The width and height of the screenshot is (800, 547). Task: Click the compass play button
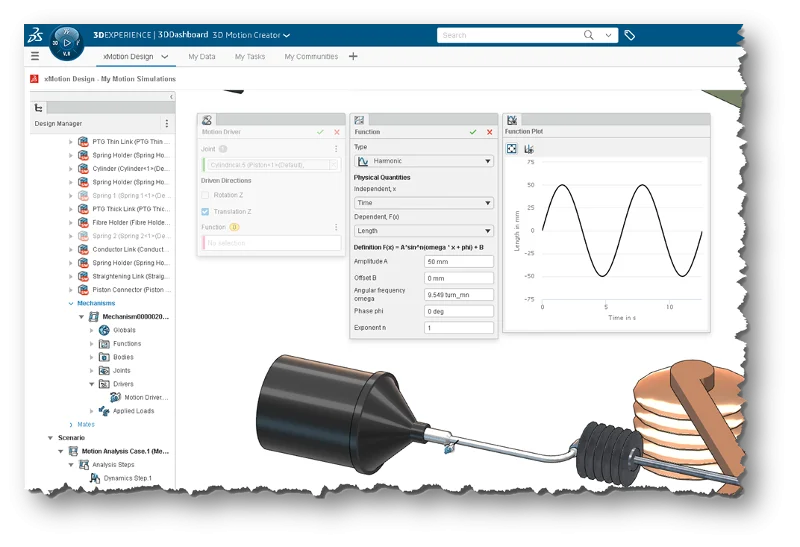click(x=67, y=43)
